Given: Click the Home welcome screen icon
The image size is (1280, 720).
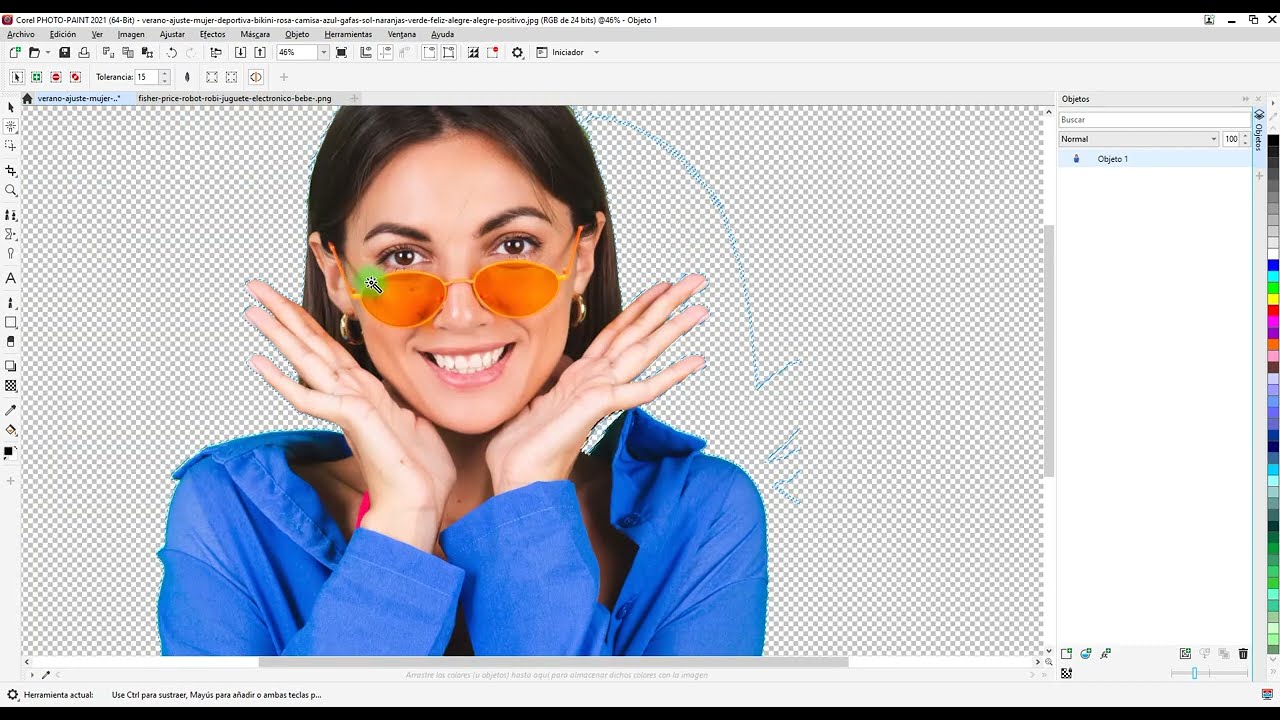Looking at the screenshot, I should [27, 98].
